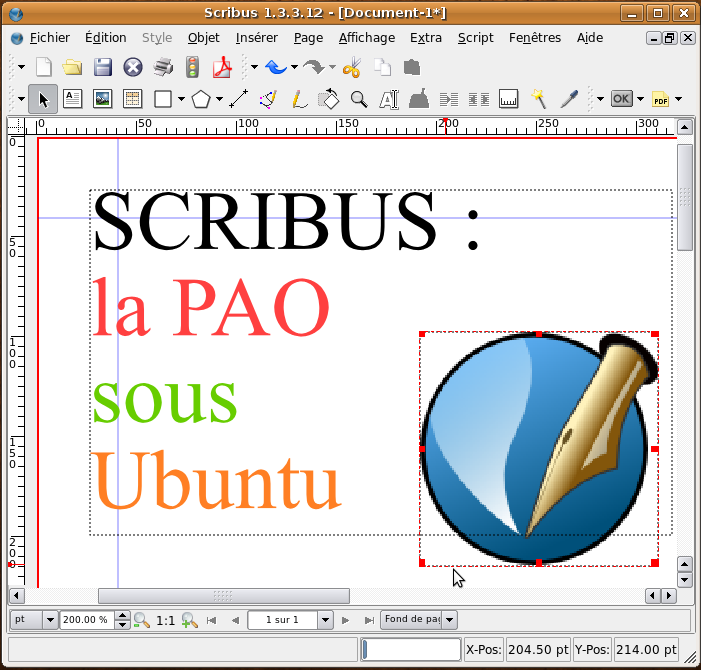Open a file with the folder icon

click(x=72, y=67)
